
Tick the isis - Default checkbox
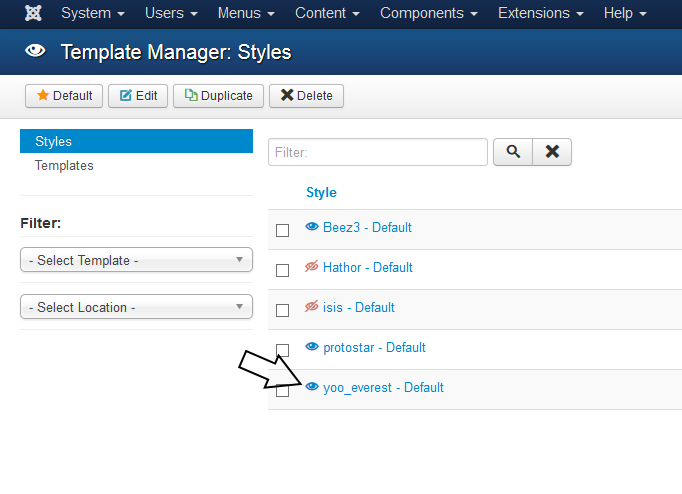(x=282, y=310)
